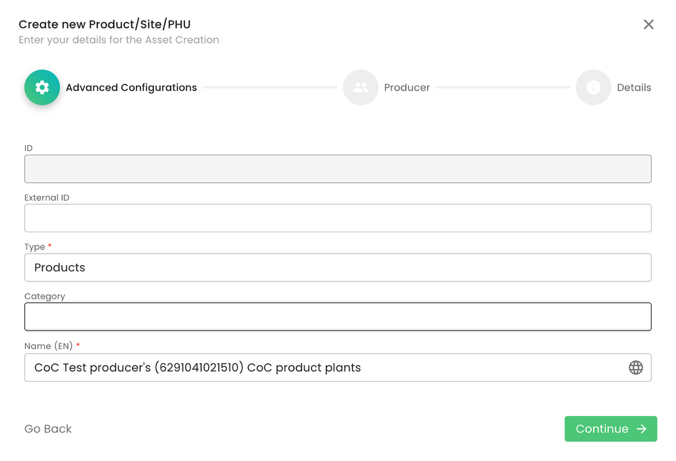Click the progress line between Advanced Configurations and Producer
The height and width of the screenshot is (461, 676).
[x=270, y=88]
